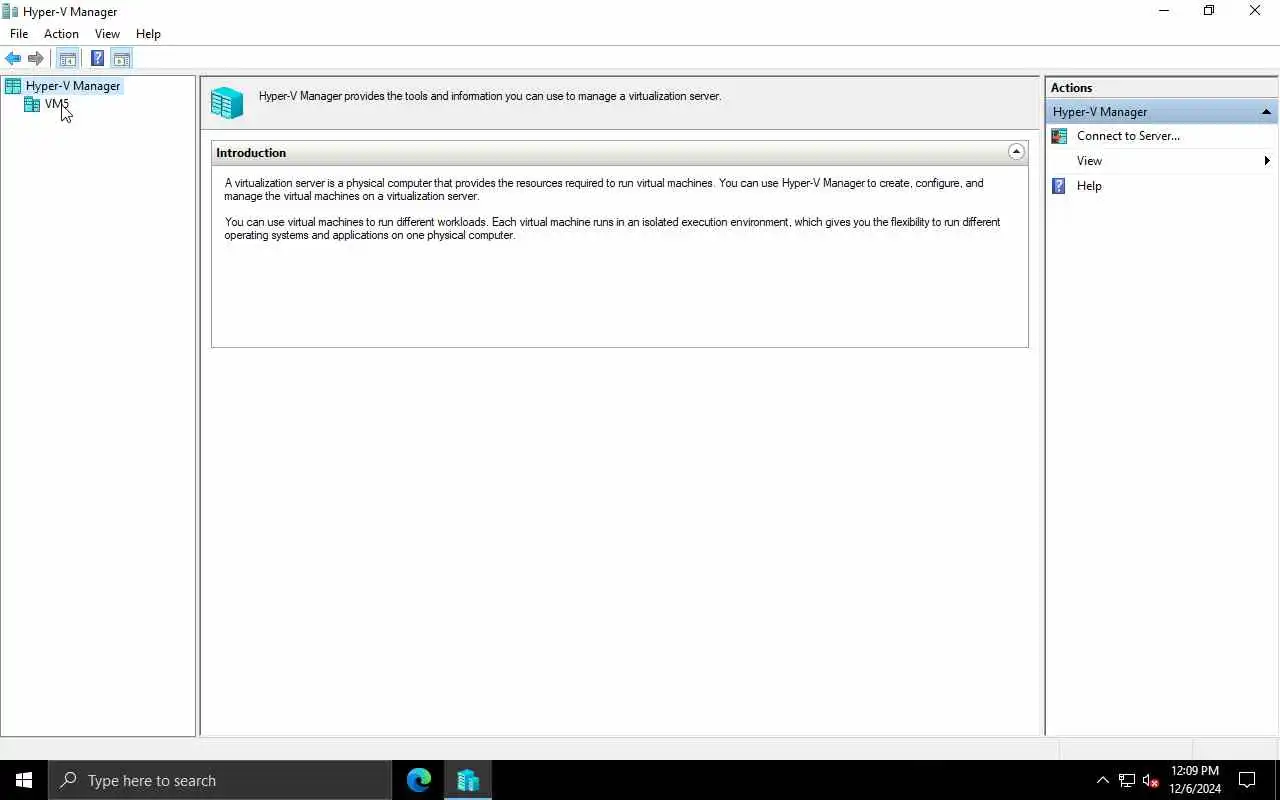1280x800 pixels.
Task: Click Hyper-V Manager taskbar icon
Action: [x=468, y=780]
